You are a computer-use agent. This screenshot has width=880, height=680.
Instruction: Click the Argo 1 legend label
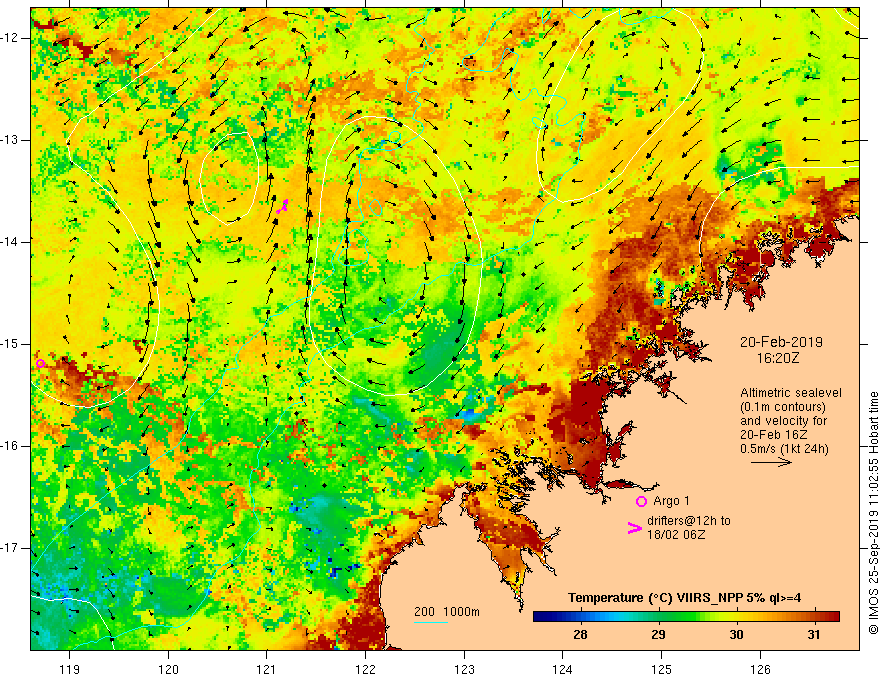coord(672,501)
